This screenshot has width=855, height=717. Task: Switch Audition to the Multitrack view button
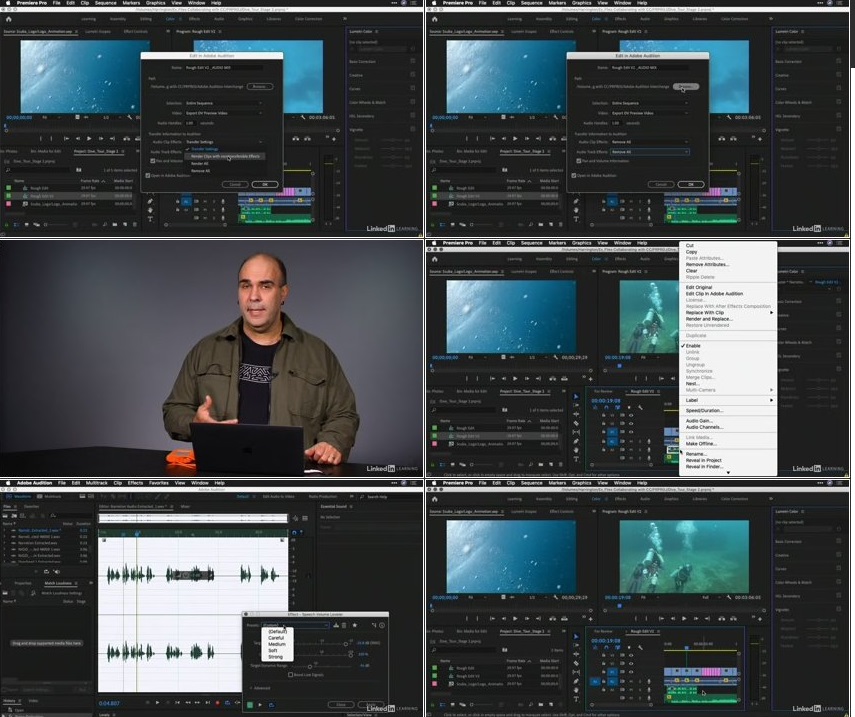coord(49,497)
